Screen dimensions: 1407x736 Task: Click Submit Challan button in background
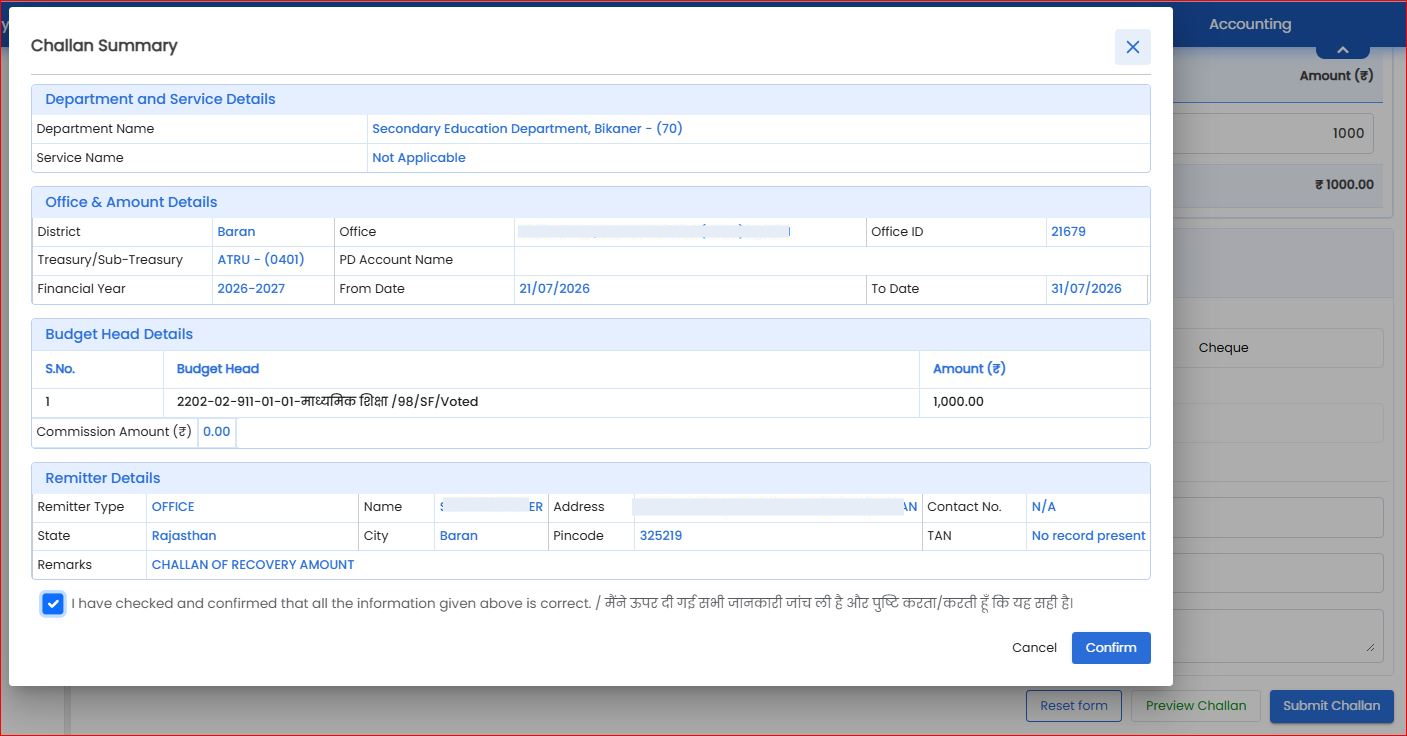point(1331,706)
